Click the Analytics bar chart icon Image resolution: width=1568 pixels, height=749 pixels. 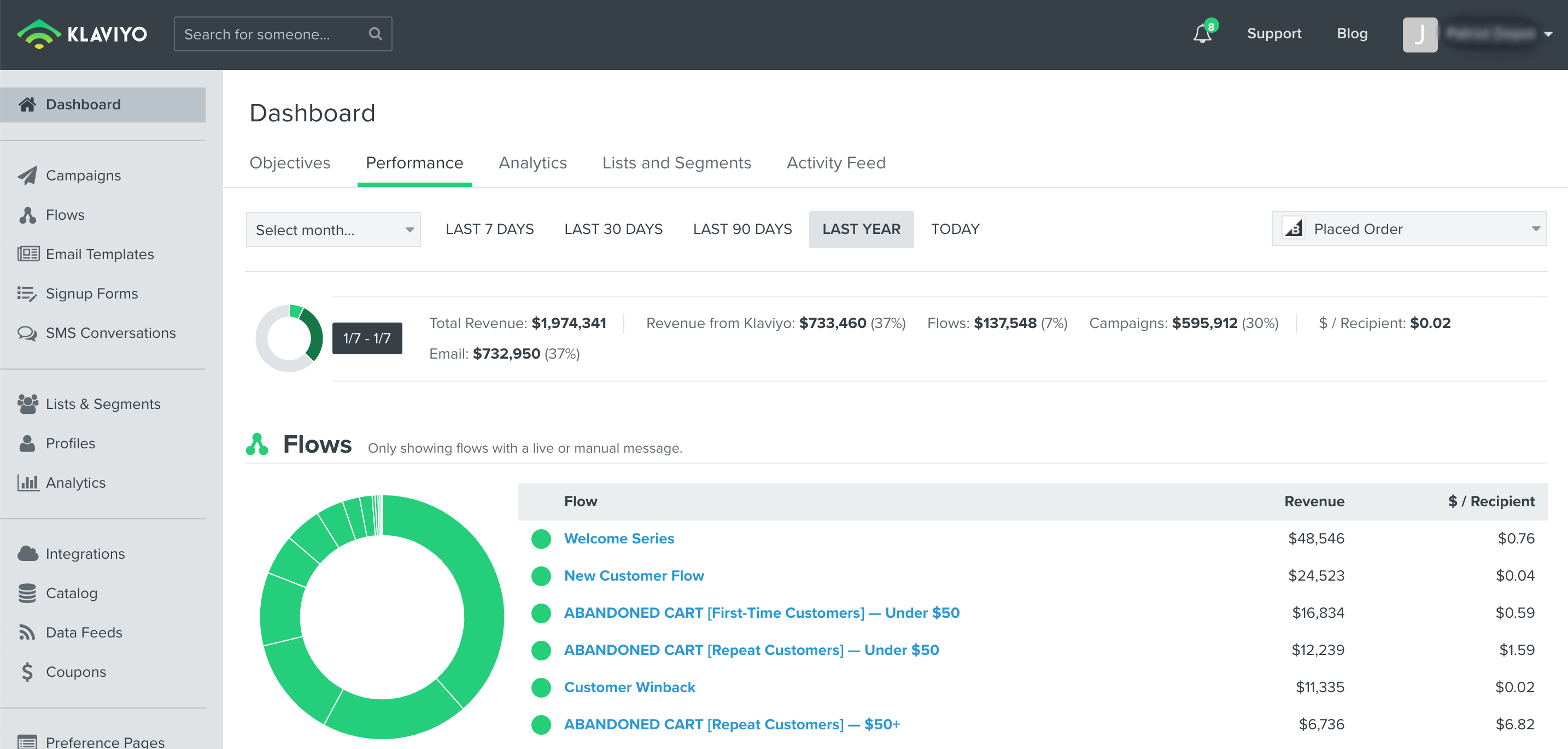click(28, 483)
